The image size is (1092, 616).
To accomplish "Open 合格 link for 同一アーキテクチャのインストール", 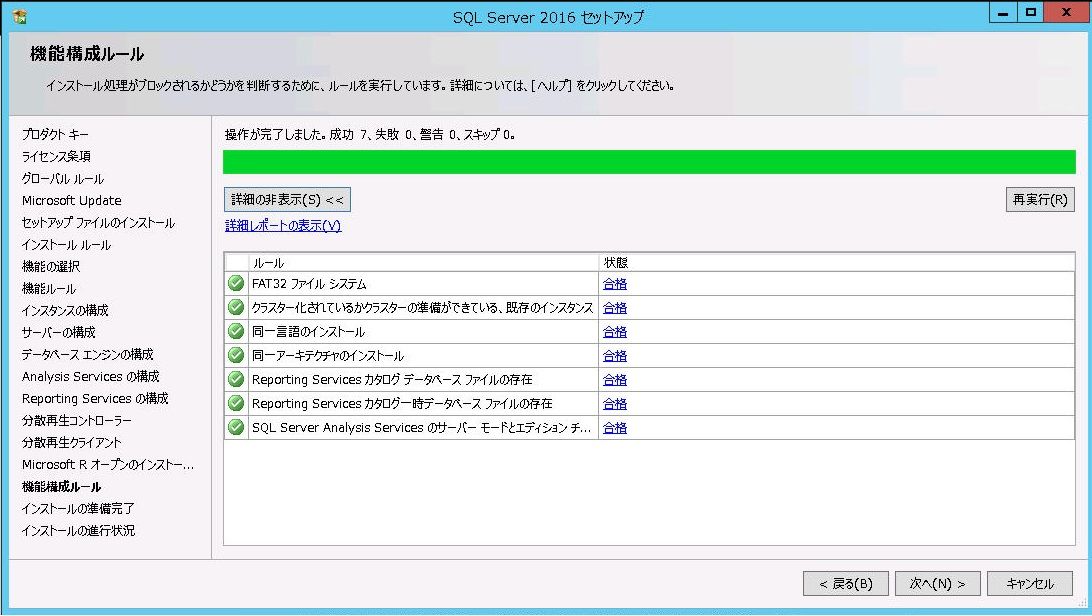I will click(614, 356).
